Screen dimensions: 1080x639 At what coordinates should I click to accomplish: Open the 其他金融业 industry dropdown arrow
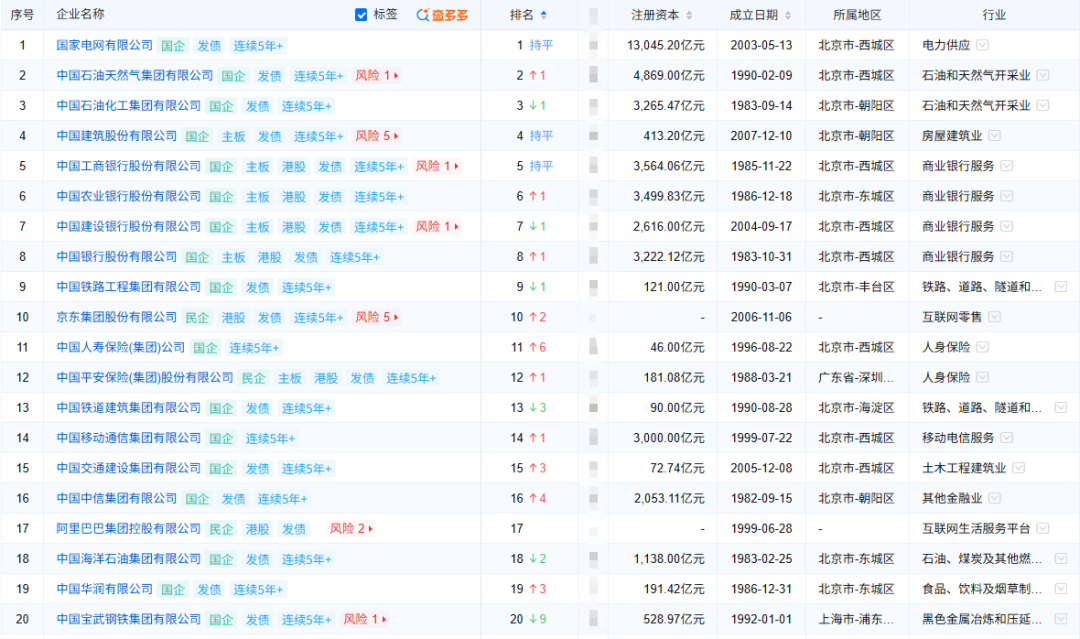(x=995, y=499)
